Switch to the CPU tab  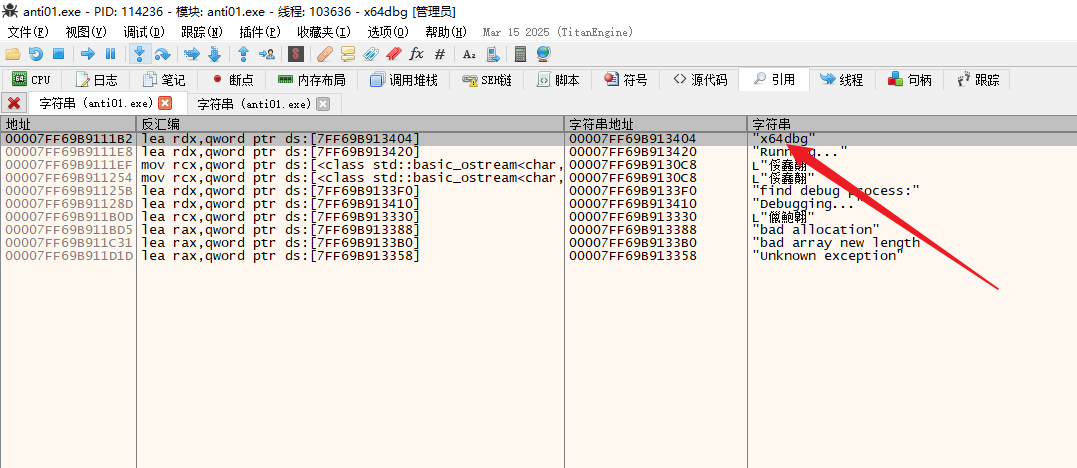[x=31, y=80]
